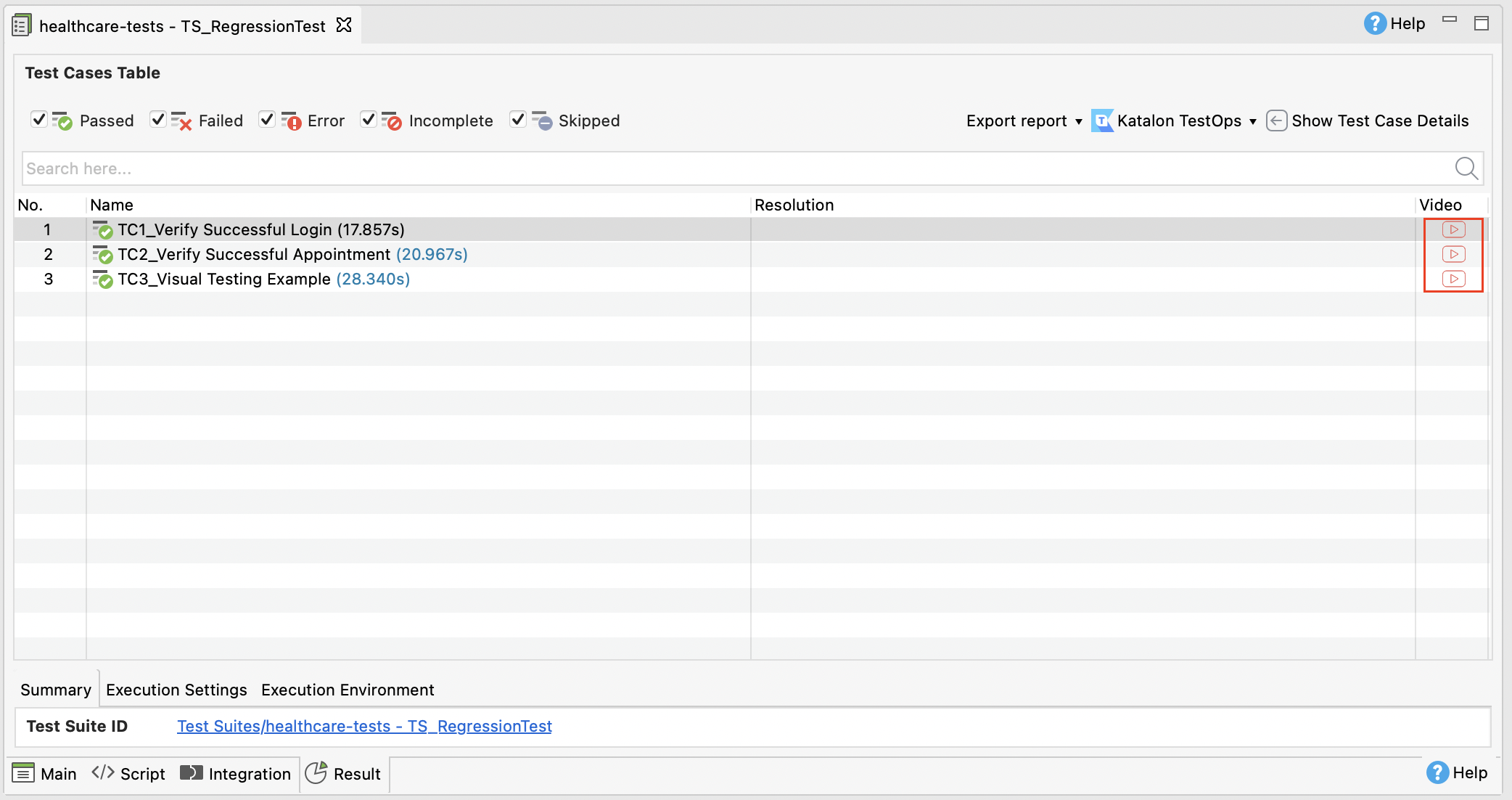This screenshot has height=800, width=1512.
Task: Toggle the Failed filter checkbox
Action: click(155, 120)
